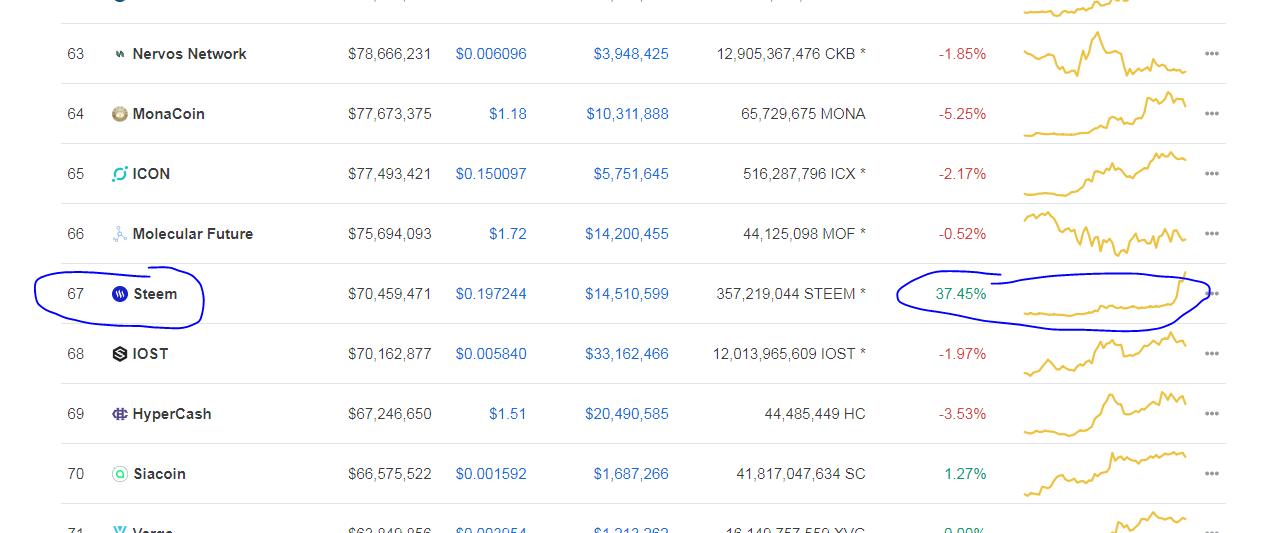The width and height of the screenshot is (1265, 533).
Task: Select Steem market cap $70,459,471
Action: point(390,294)
